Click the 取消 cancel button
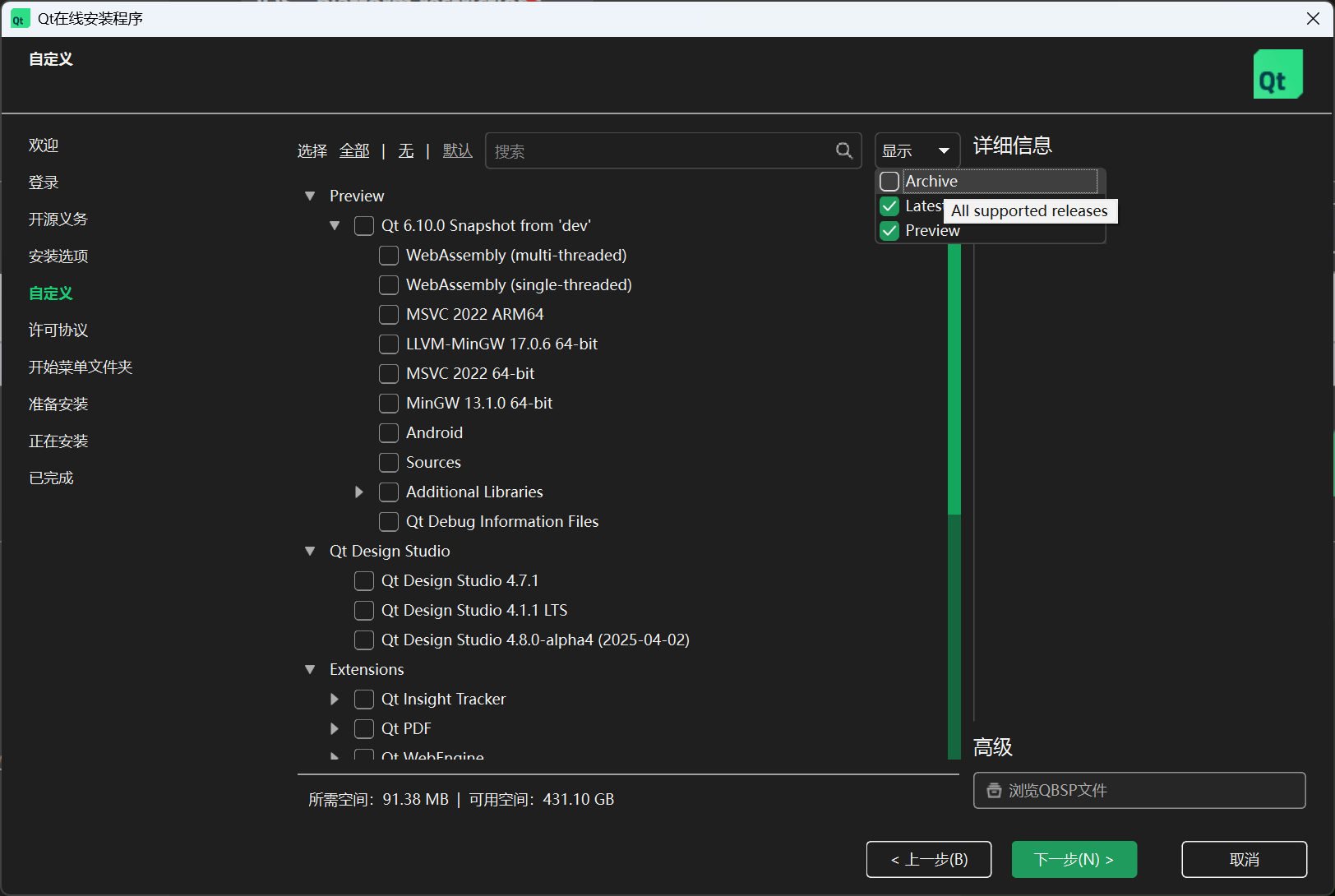The width and height of the screenshot is (1335, 896). pos(1245,859)
